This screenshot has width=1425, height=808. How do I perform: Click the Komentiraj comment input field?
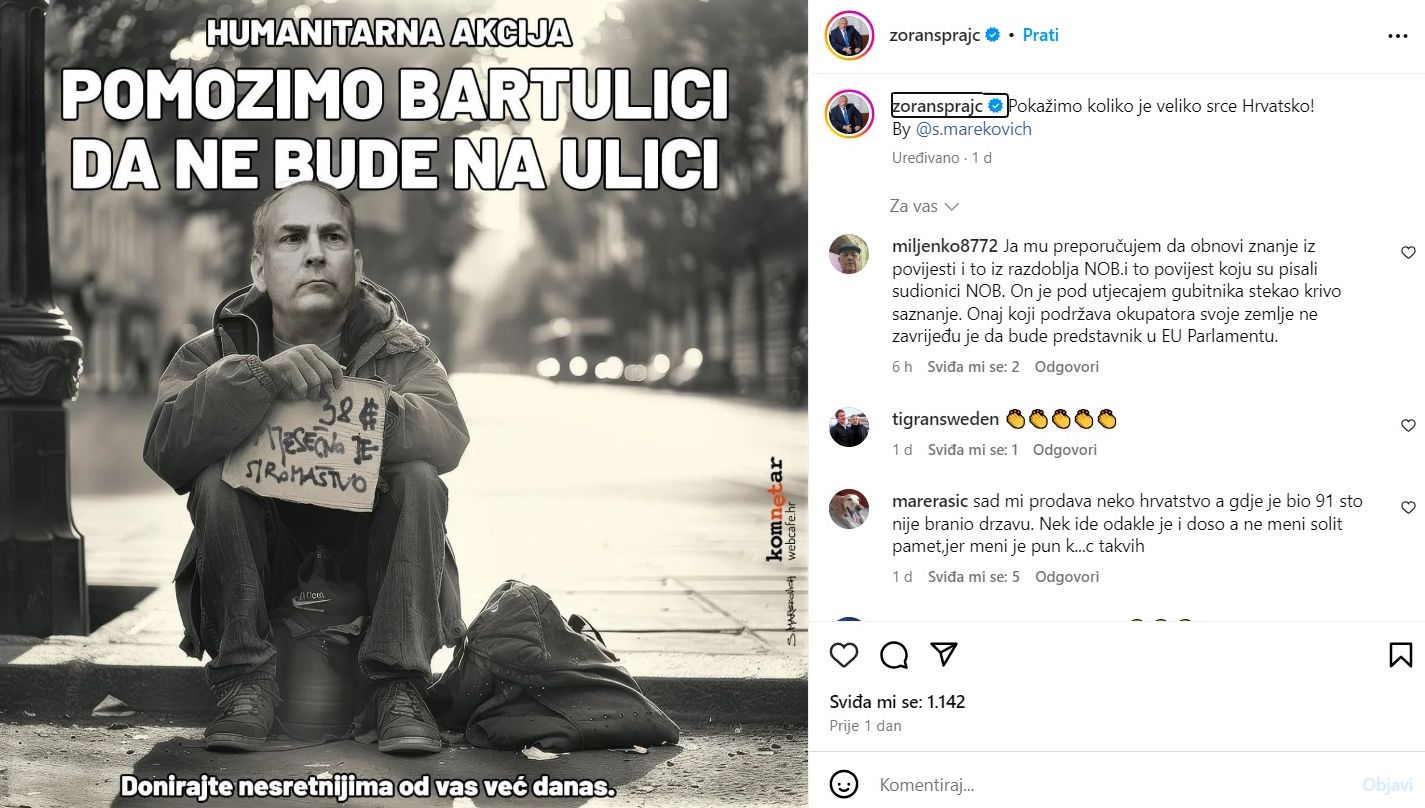[1110, 784]
